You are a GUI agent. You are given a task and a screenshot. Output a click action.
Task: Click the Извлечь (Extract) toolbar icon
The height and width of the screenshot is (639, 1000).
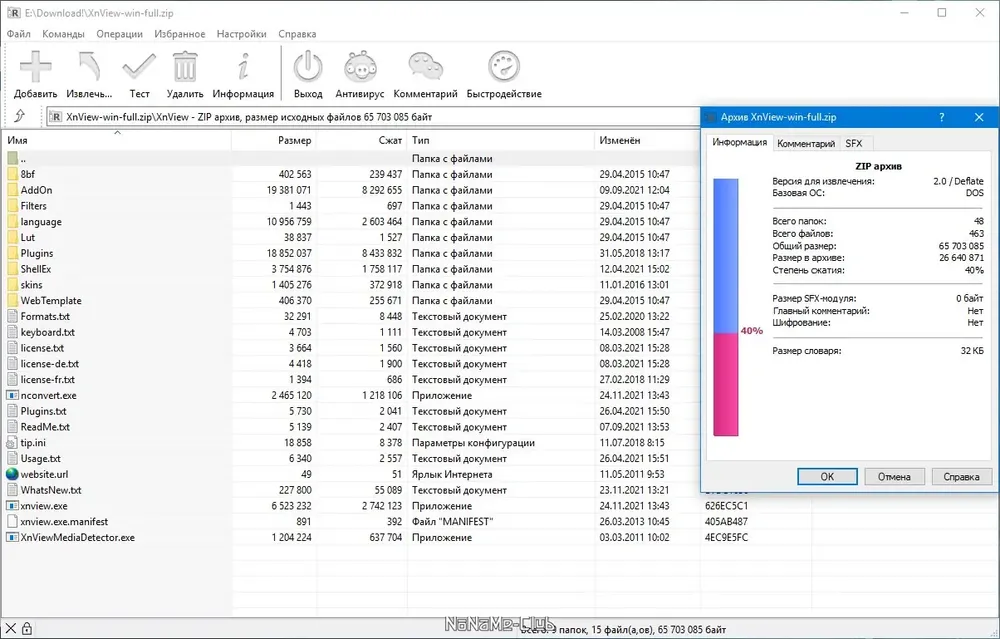pos(89,67)
